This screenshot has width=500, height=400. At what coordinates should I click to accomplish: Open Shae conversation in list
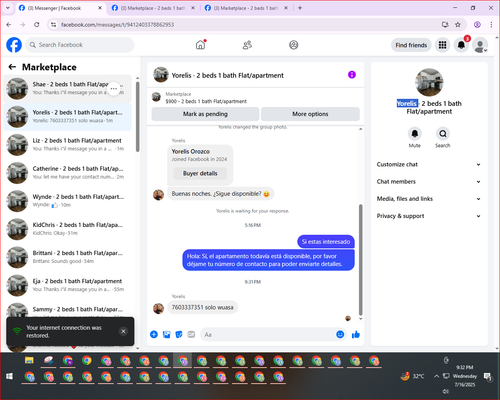pyautogui.click(x=67, y=89)
